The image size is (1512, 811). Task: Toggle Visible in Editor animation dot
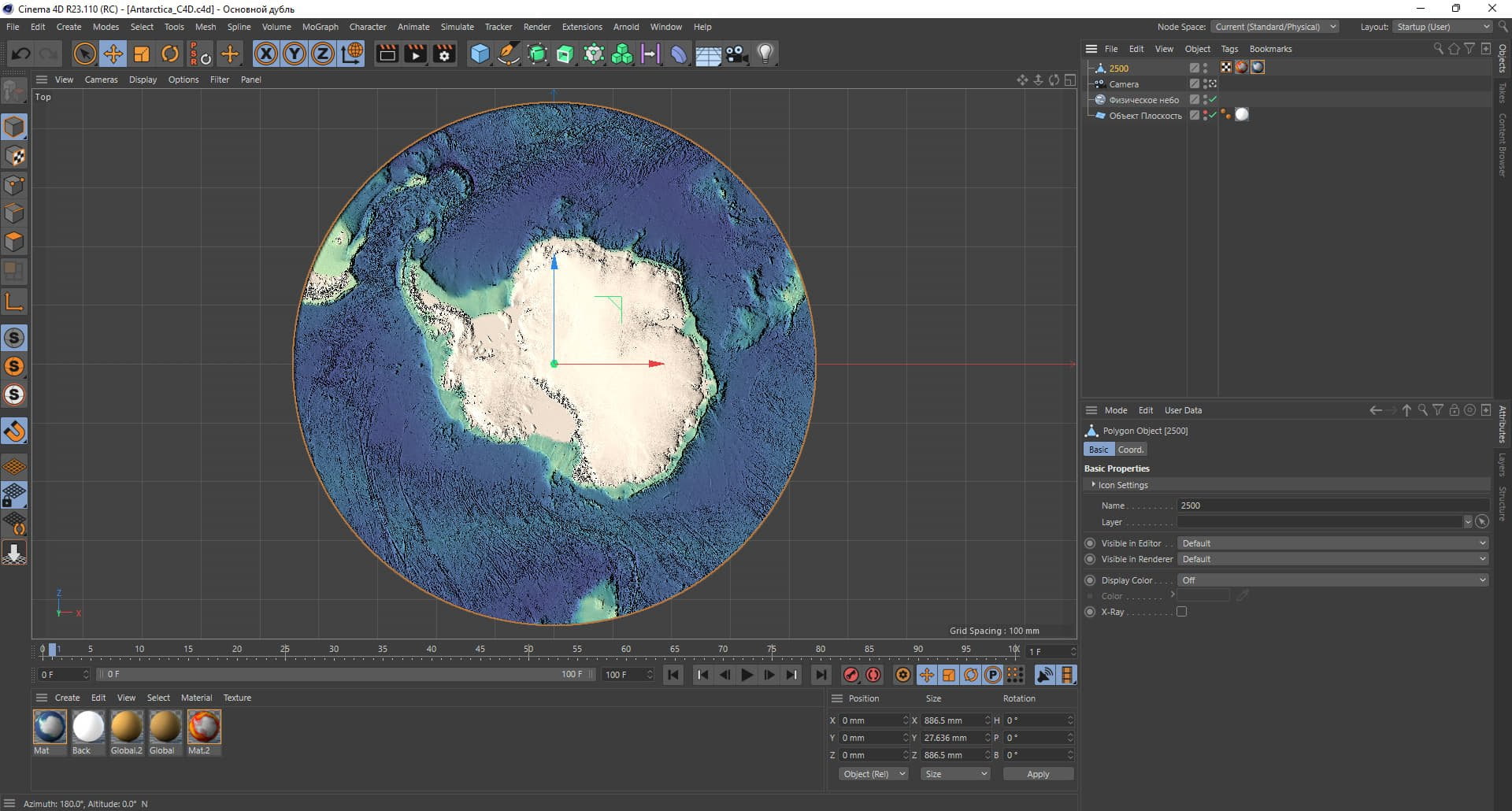pos(1090,543)
